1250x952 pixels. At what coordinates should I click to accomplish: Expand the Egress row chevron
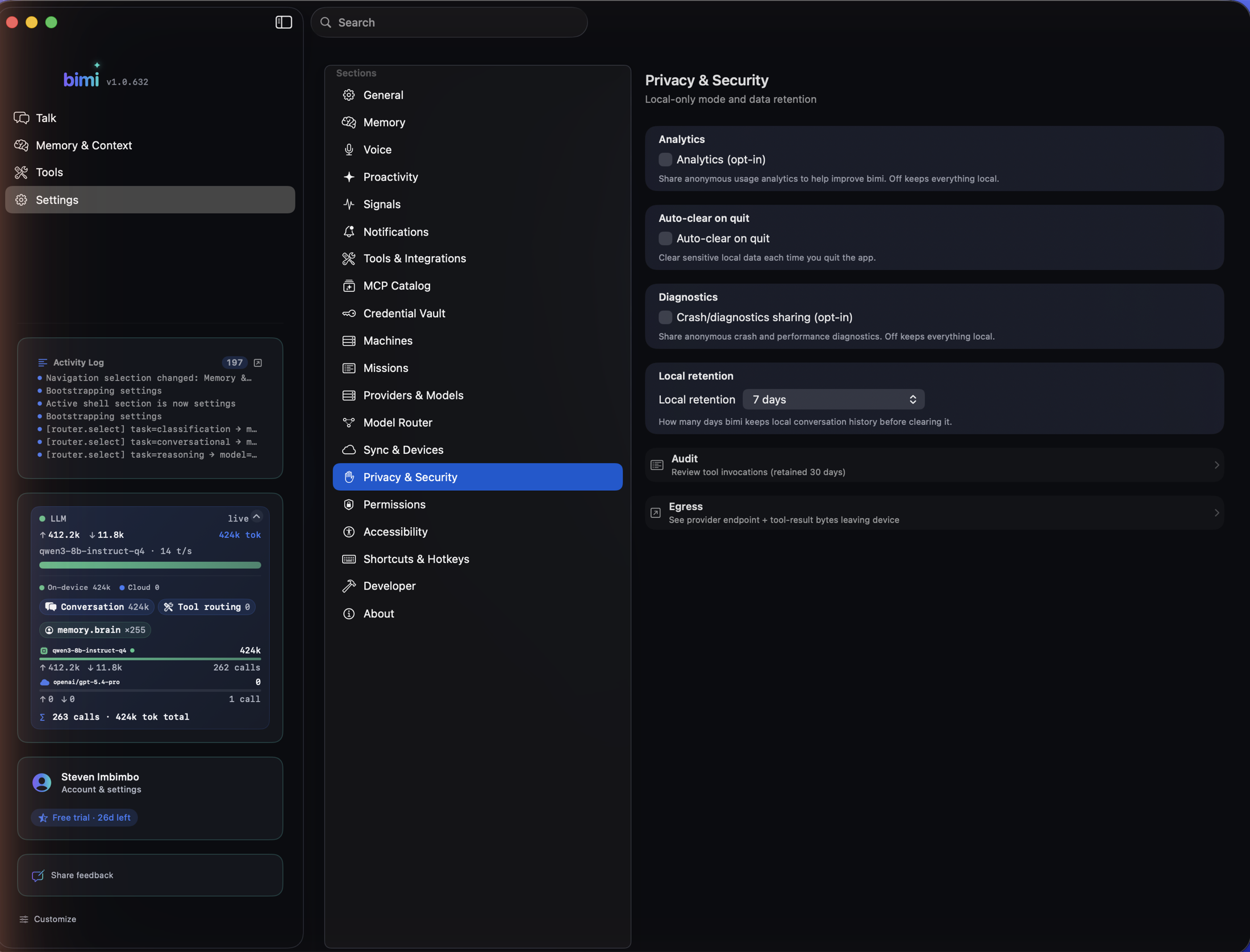(1216, 513)
